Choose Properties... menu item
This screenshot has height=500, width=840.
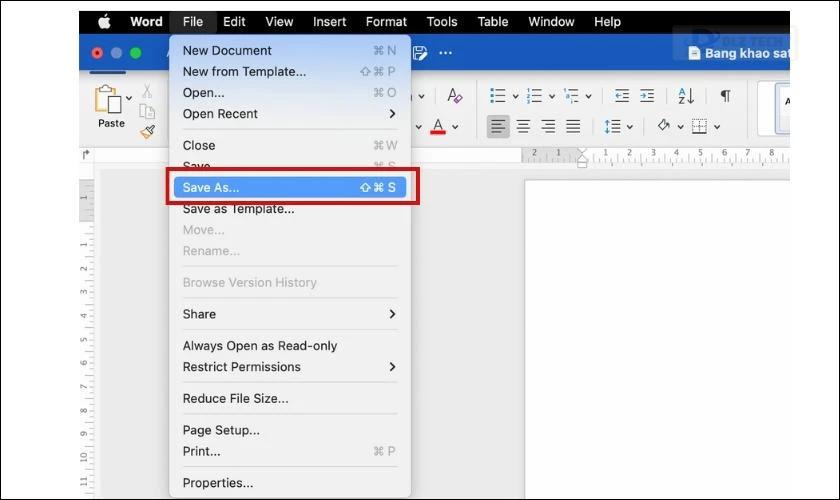[x=290, y=483]
